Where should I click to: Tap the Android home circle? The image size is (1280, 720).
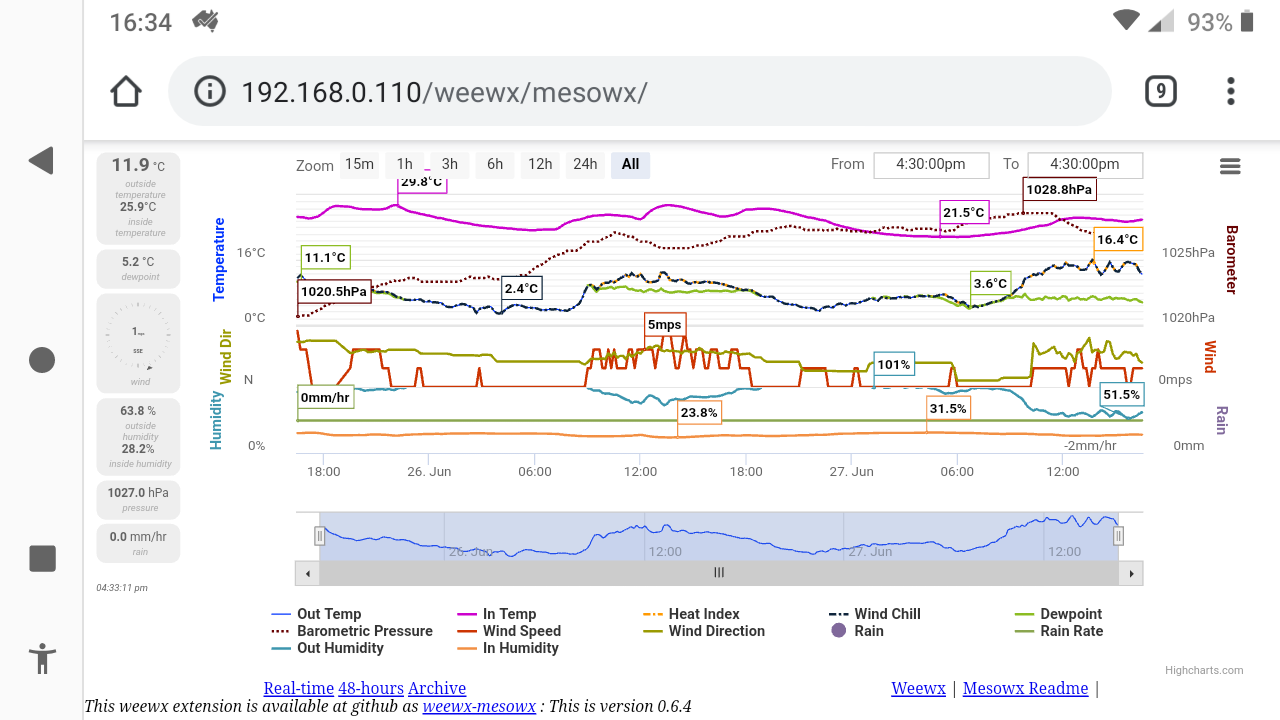[x=42, y=360]
